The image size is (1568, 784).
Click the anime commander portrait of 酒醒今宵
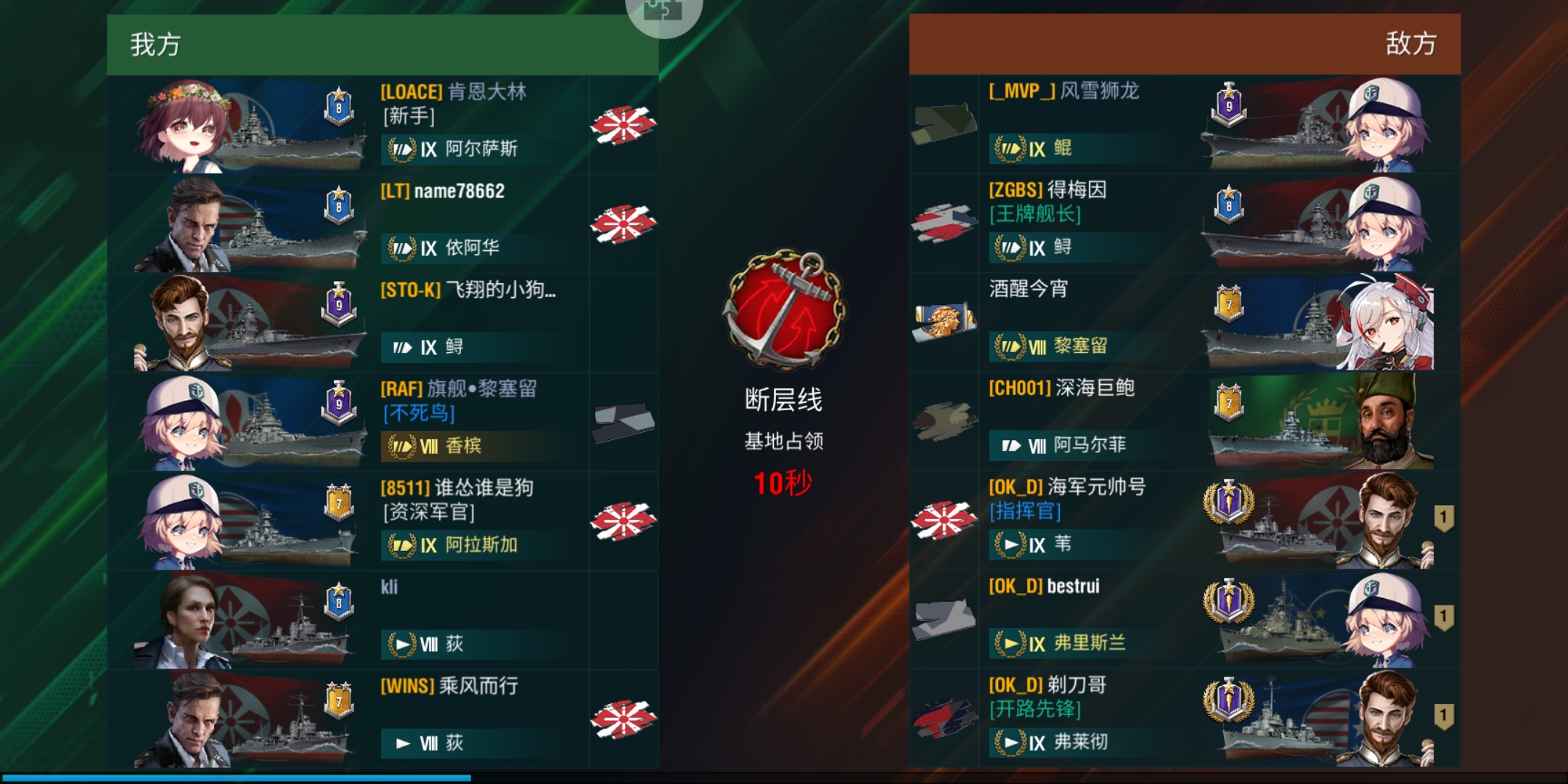[x=1385, y=322]
